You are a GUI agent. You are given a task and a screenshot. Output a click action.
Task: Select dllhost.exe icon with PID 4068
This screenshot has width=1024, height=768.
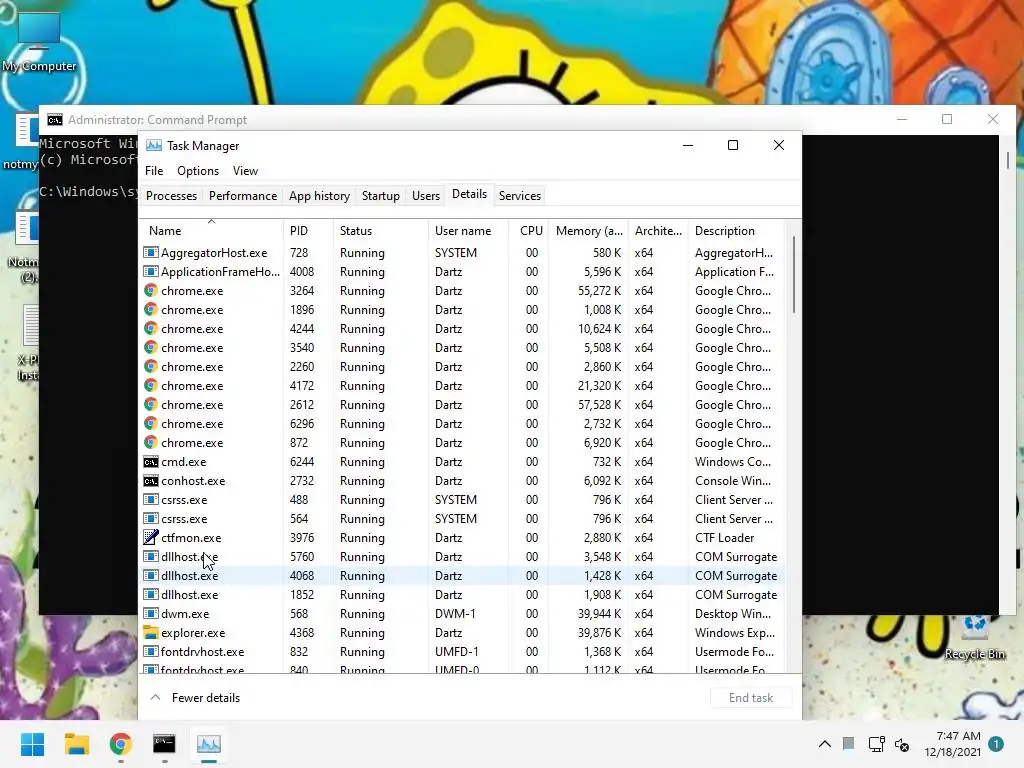(x=151, y=575)
